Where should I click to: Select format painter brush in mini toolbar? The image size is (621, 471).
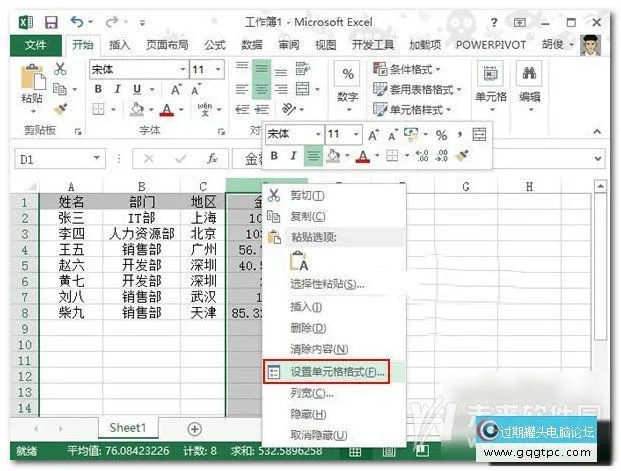tap(462, 155)
